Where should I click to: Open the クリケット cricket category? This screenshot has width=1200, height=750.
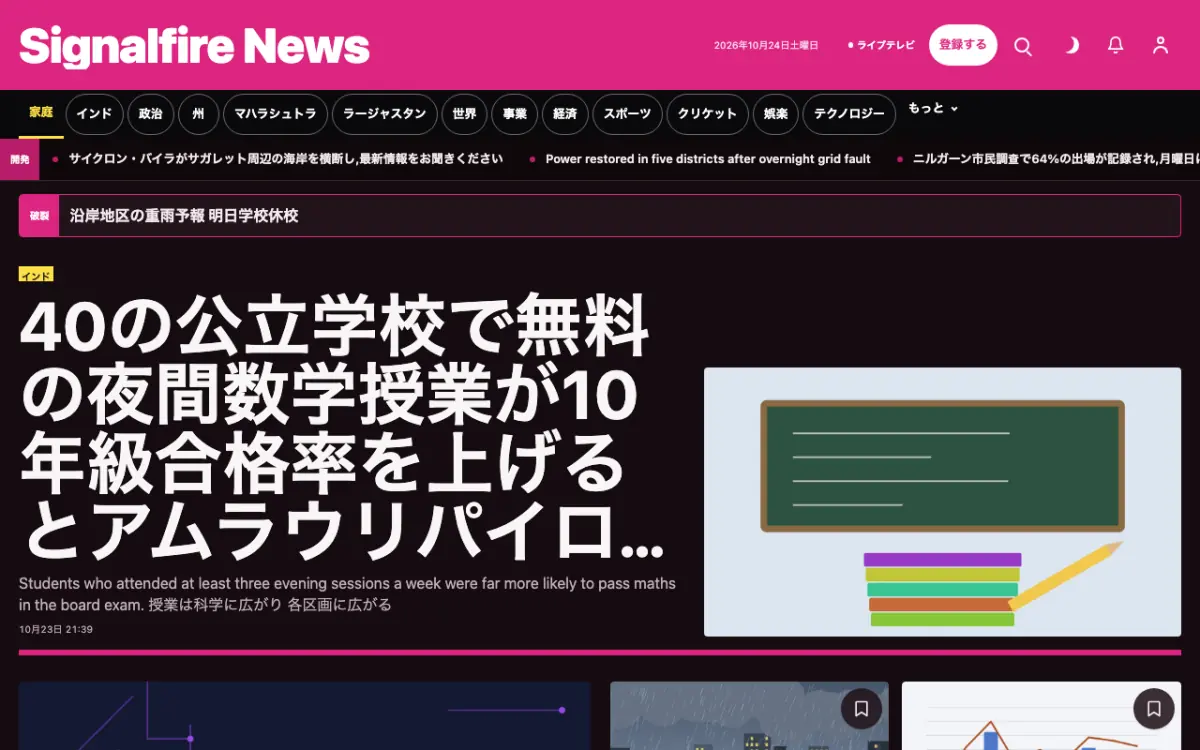coord(707,114)
